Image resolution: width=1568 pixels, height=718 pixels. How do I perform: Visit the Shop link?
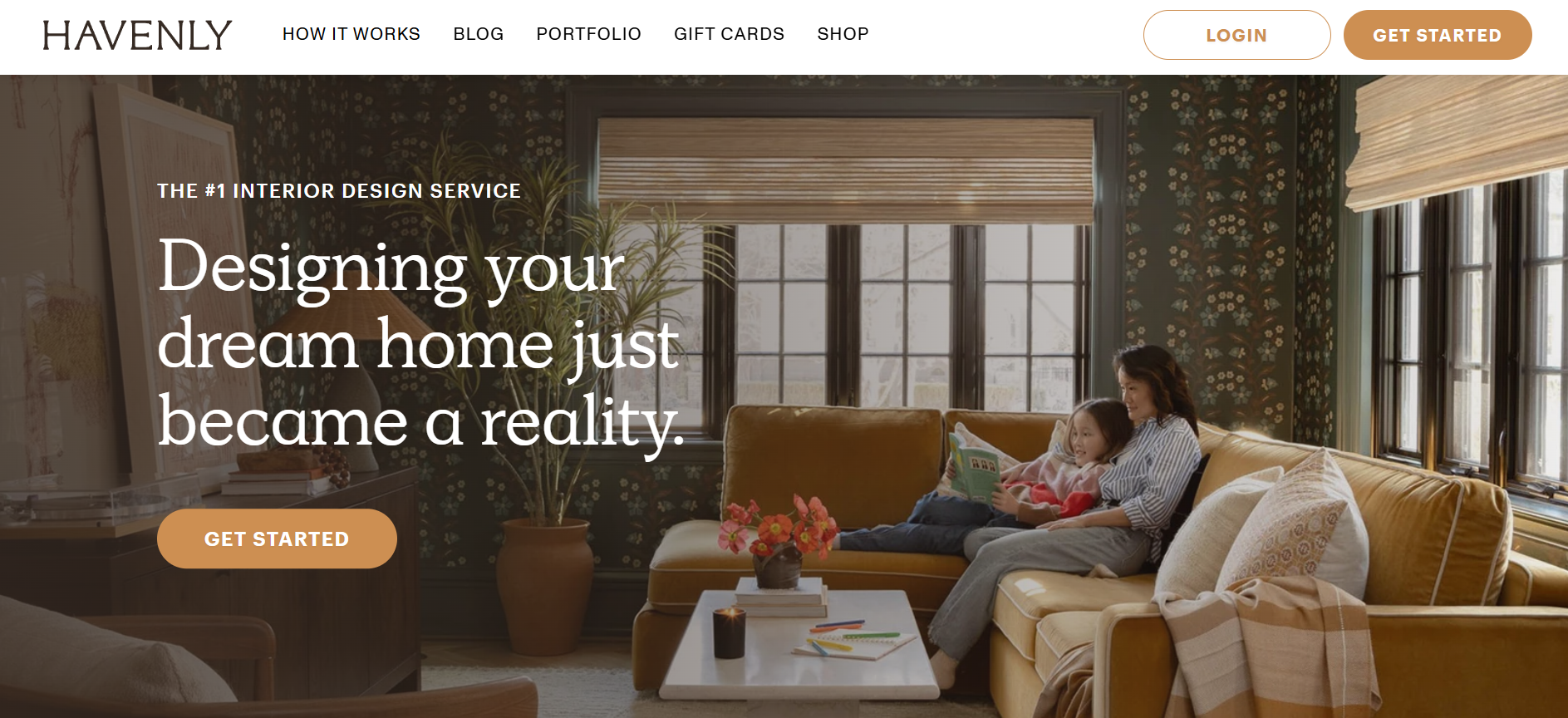point(843,34)
